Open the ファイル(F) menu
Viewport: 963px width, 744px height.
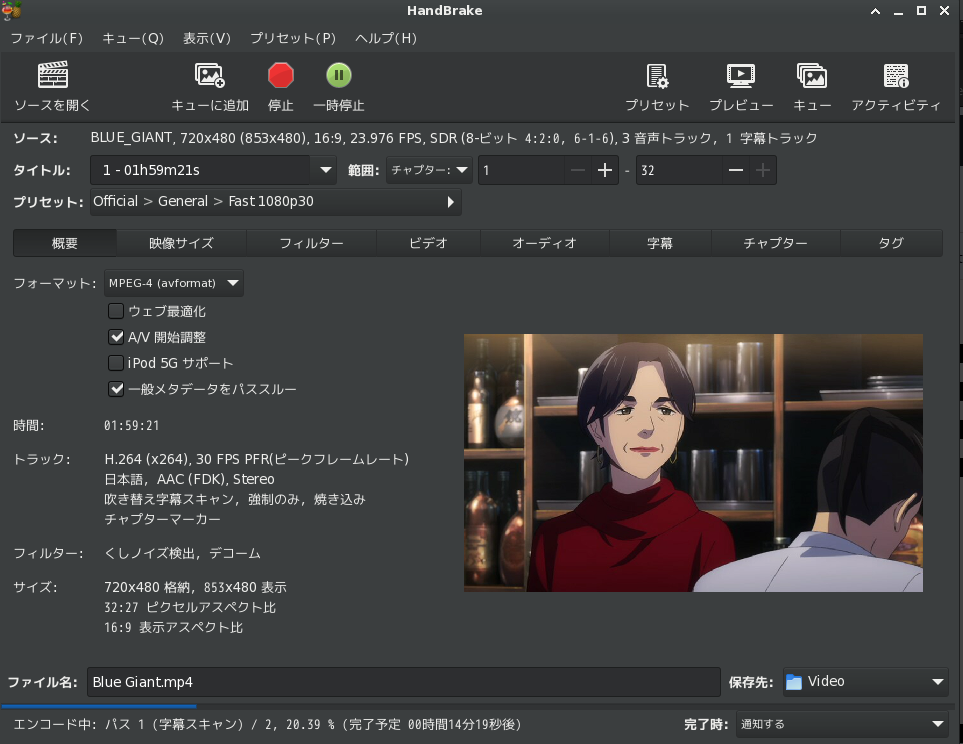pyautogui.click(x=47, y=38)
